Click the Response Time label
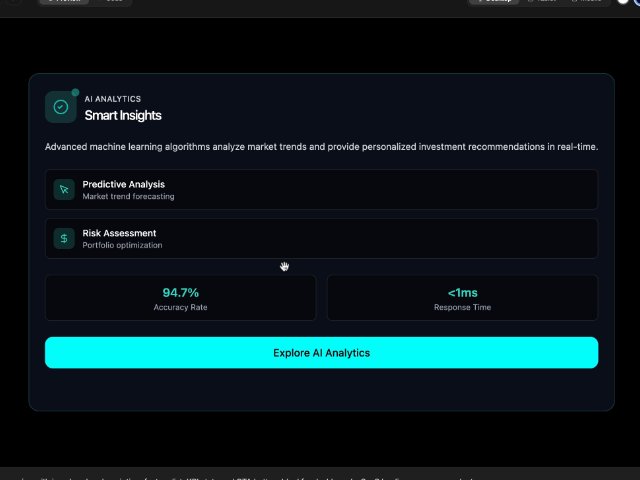This screenshot has width=640, height=480. click(x=462, y=307)
